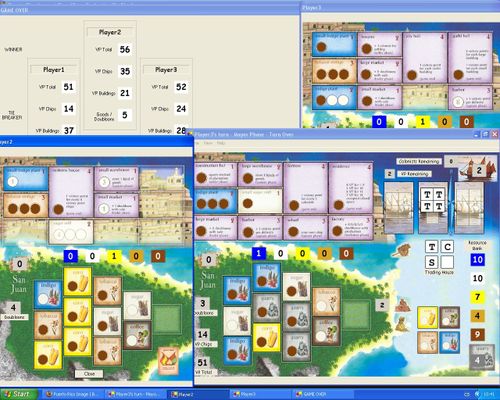The image size is (500, 400).
Task: Click the wharf building in the main window
Action: pos(305,228)
